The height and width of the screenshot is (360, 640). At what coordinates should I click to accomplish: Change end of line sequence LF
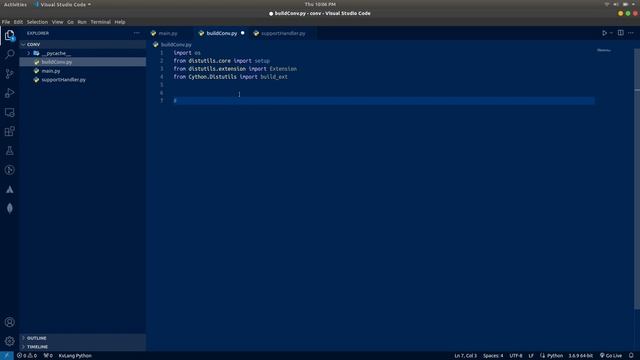click(x=531, y=356)
